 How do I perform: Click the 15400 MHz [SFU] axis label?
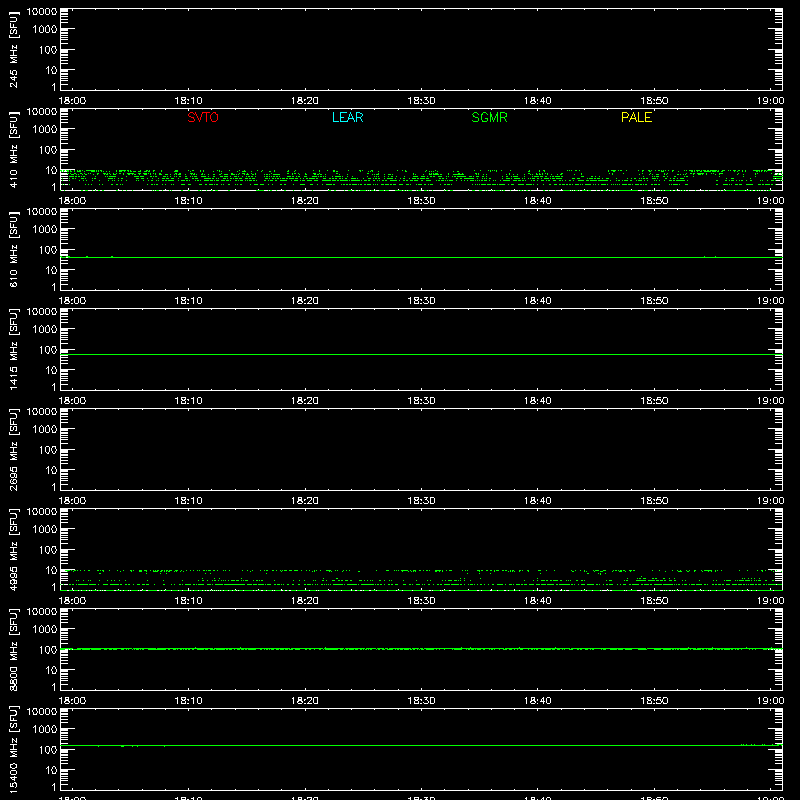coord(13,749)
